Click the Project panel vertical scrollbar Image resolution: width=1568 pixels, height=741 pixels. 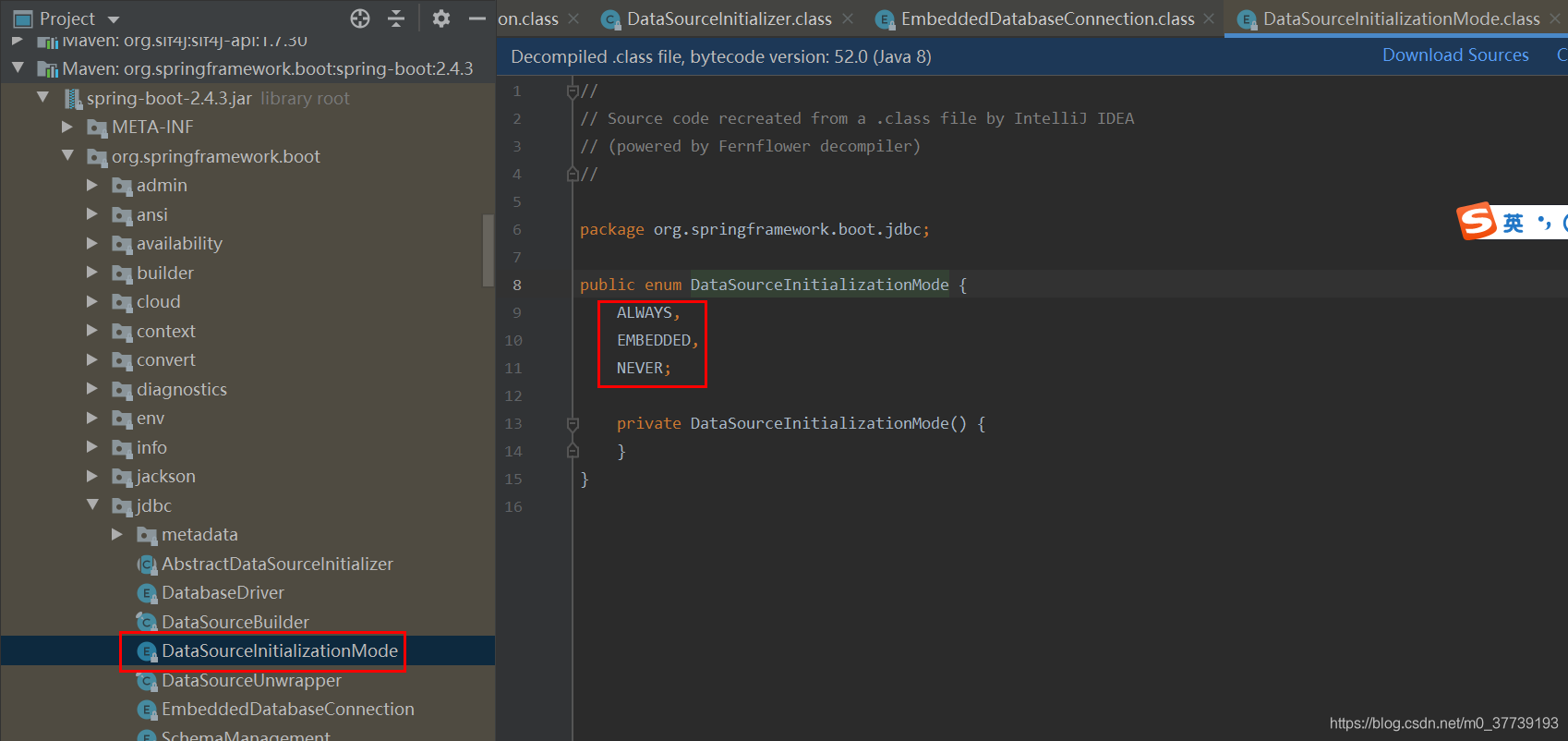coord(488,250)
